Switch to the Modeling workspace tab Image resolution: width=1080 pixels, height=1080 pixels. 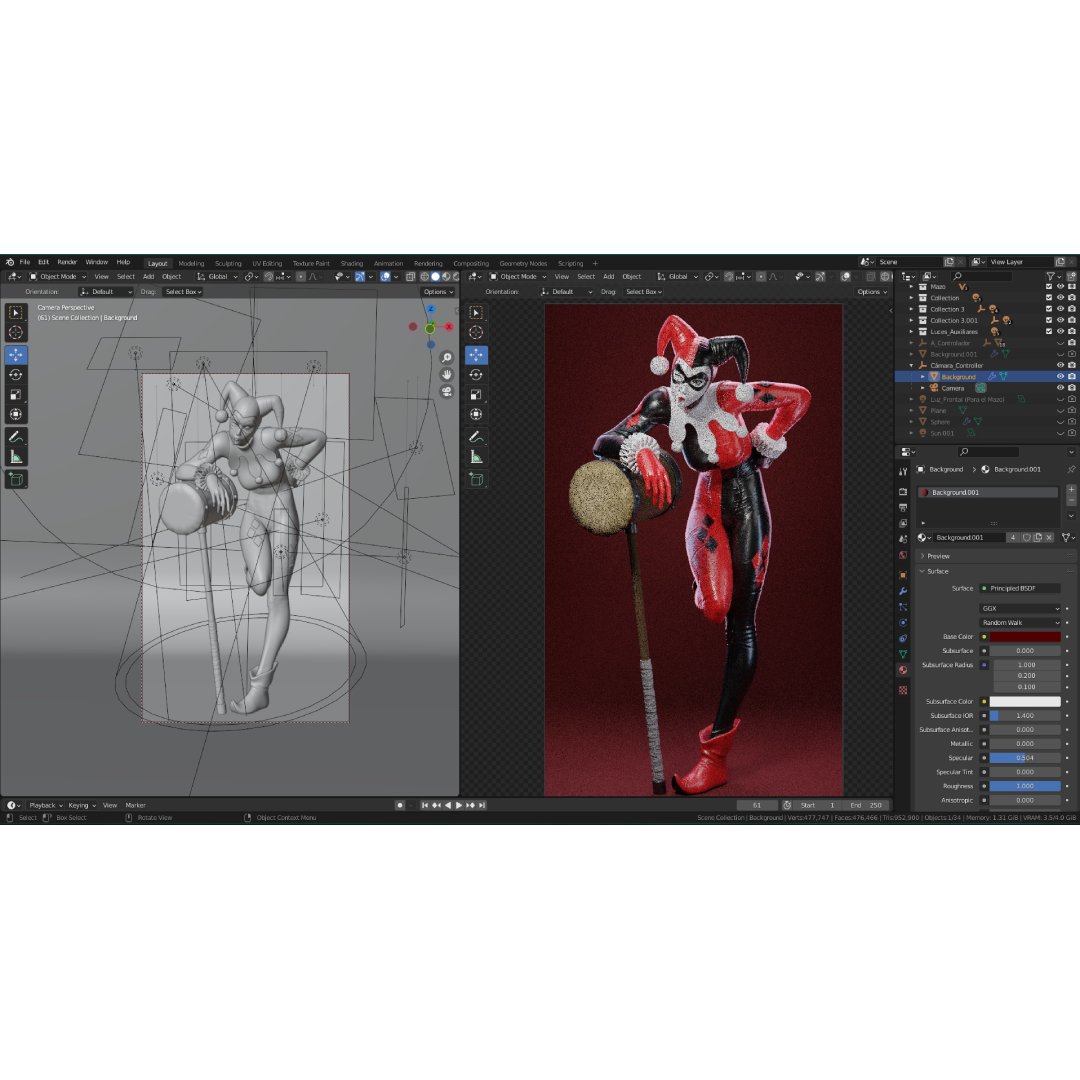point(191,264)
